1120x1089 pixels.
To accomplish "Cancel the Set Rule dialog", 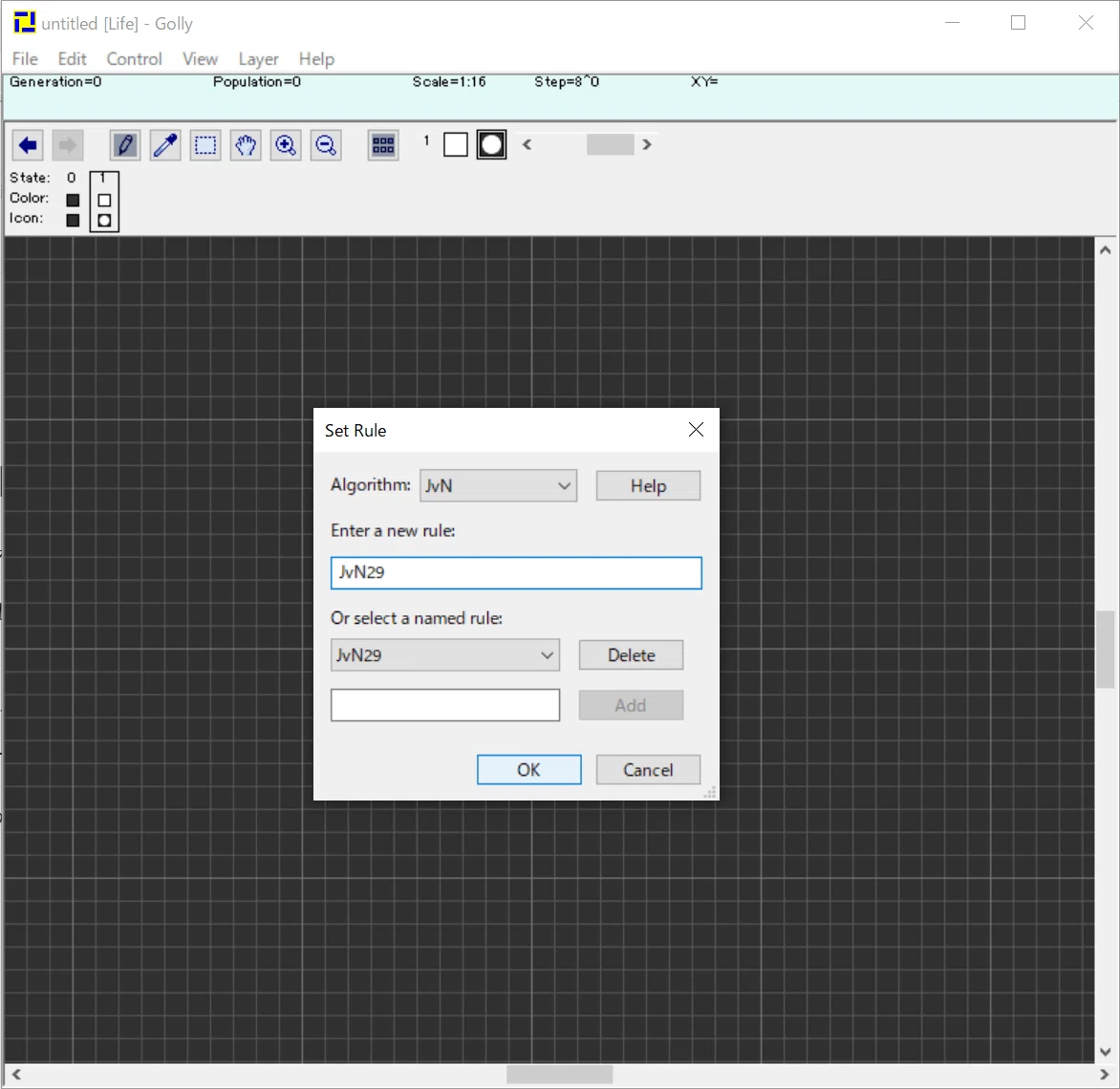I will 648,770.
